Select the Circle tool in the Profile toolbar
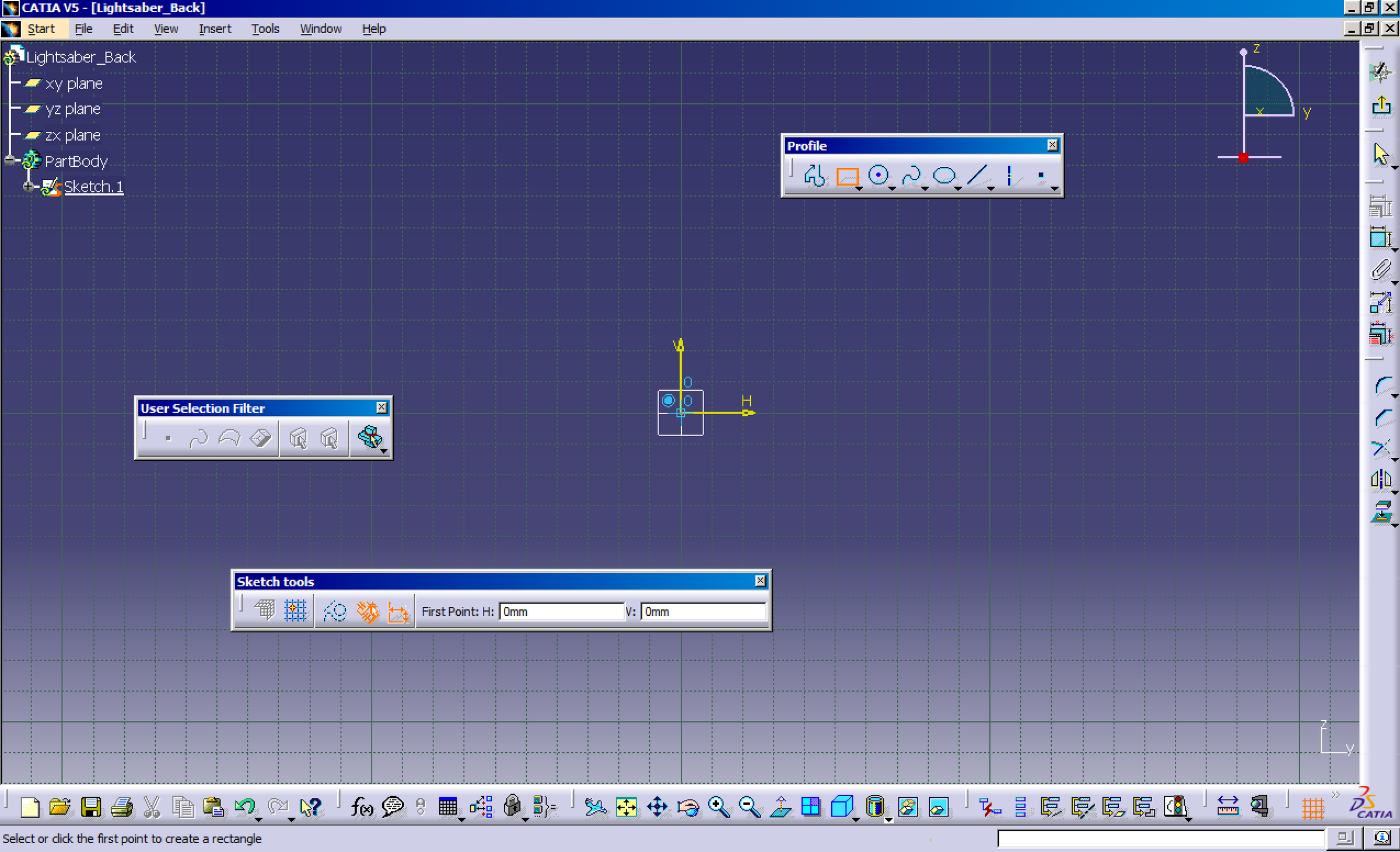Viewport: 1400px width, 852px height. click(879, 175)
